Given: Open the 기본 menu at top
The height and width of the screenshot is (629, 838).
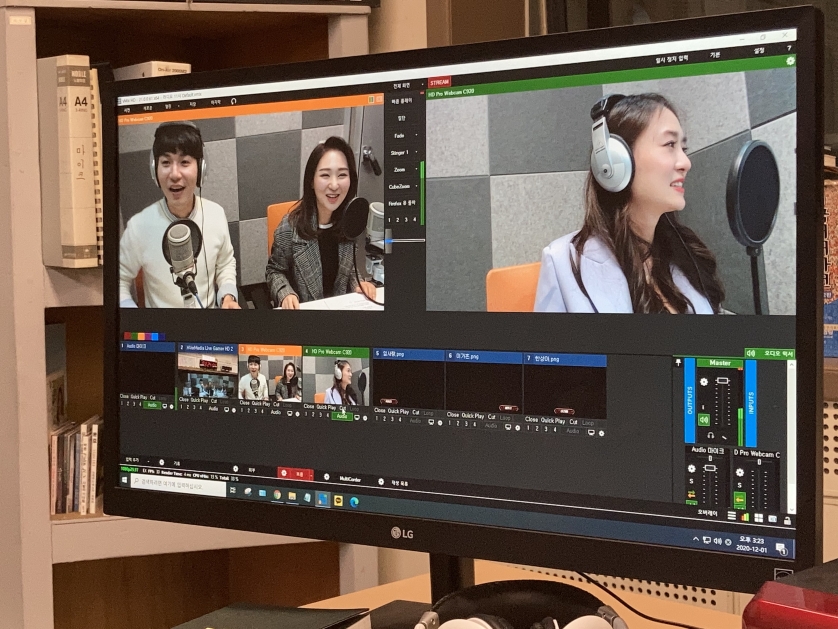Looking at the screenshot, I should [x=714, y=54].
